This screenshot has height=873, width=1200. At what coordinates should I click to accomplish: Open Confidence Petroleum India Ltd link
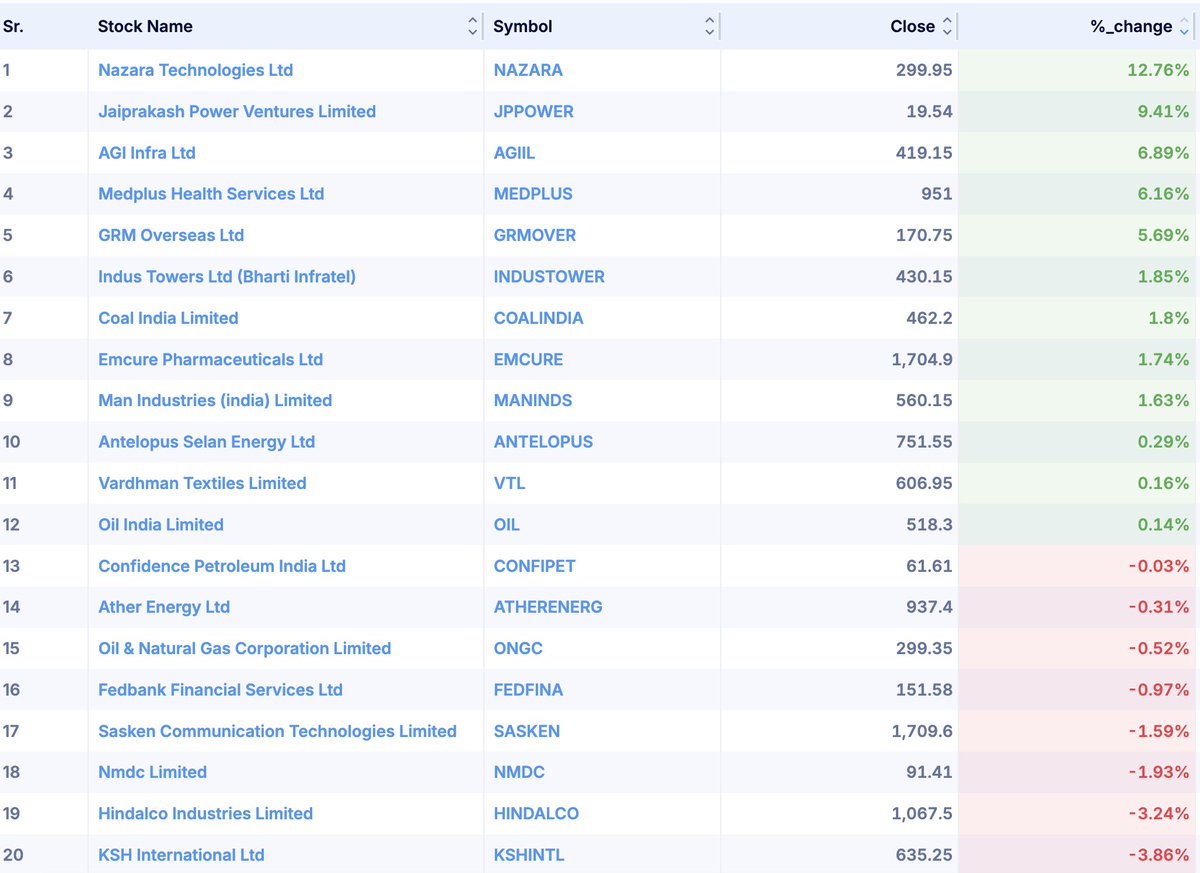[222, 566]
